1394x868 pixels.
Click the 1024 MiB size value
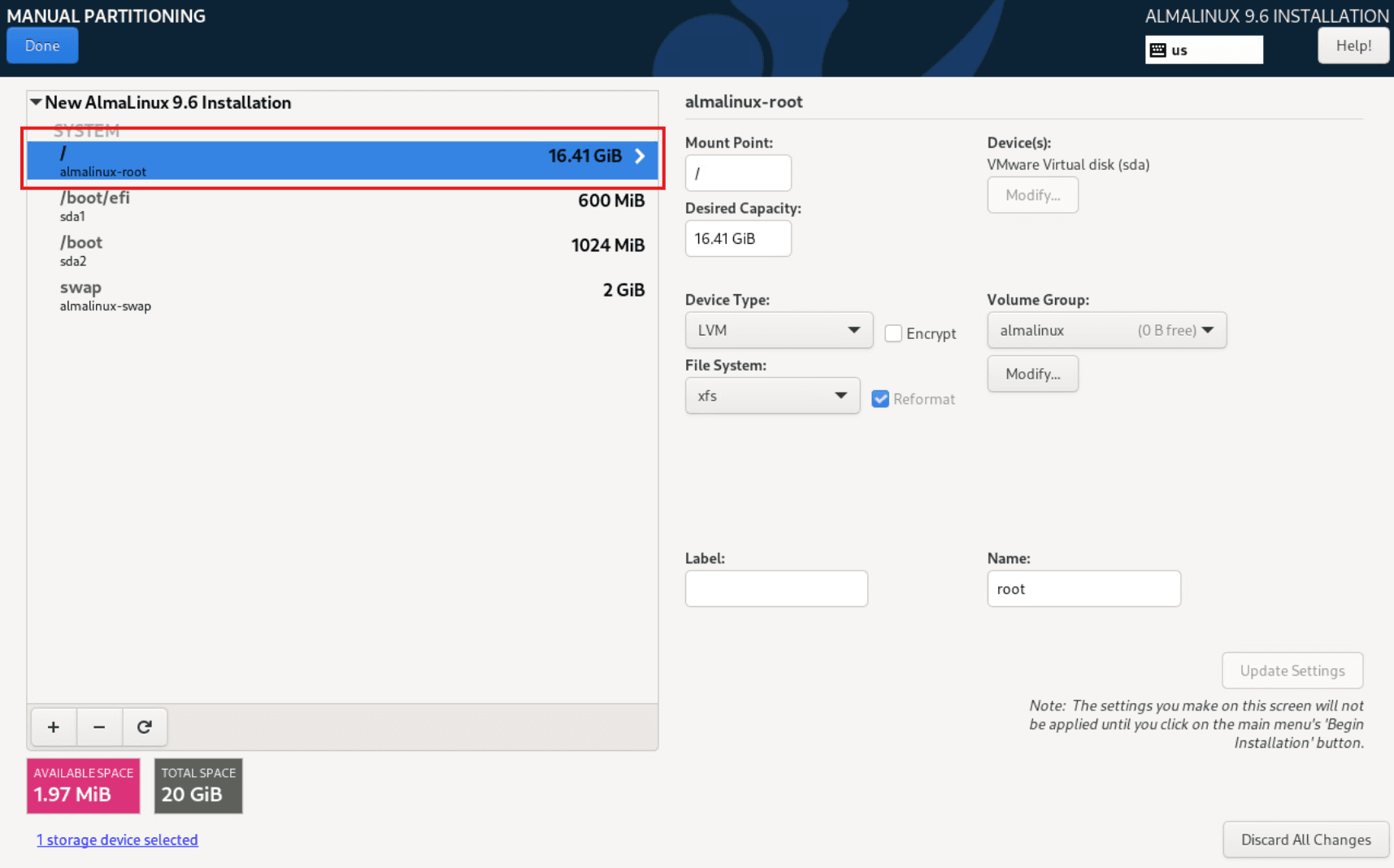(608, 245)
